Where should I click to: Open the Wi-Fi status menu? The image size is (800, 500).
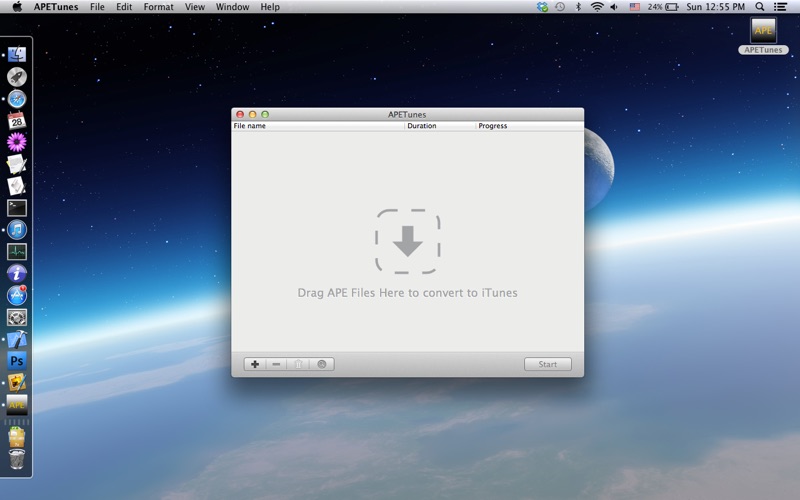tap(597, 7)
